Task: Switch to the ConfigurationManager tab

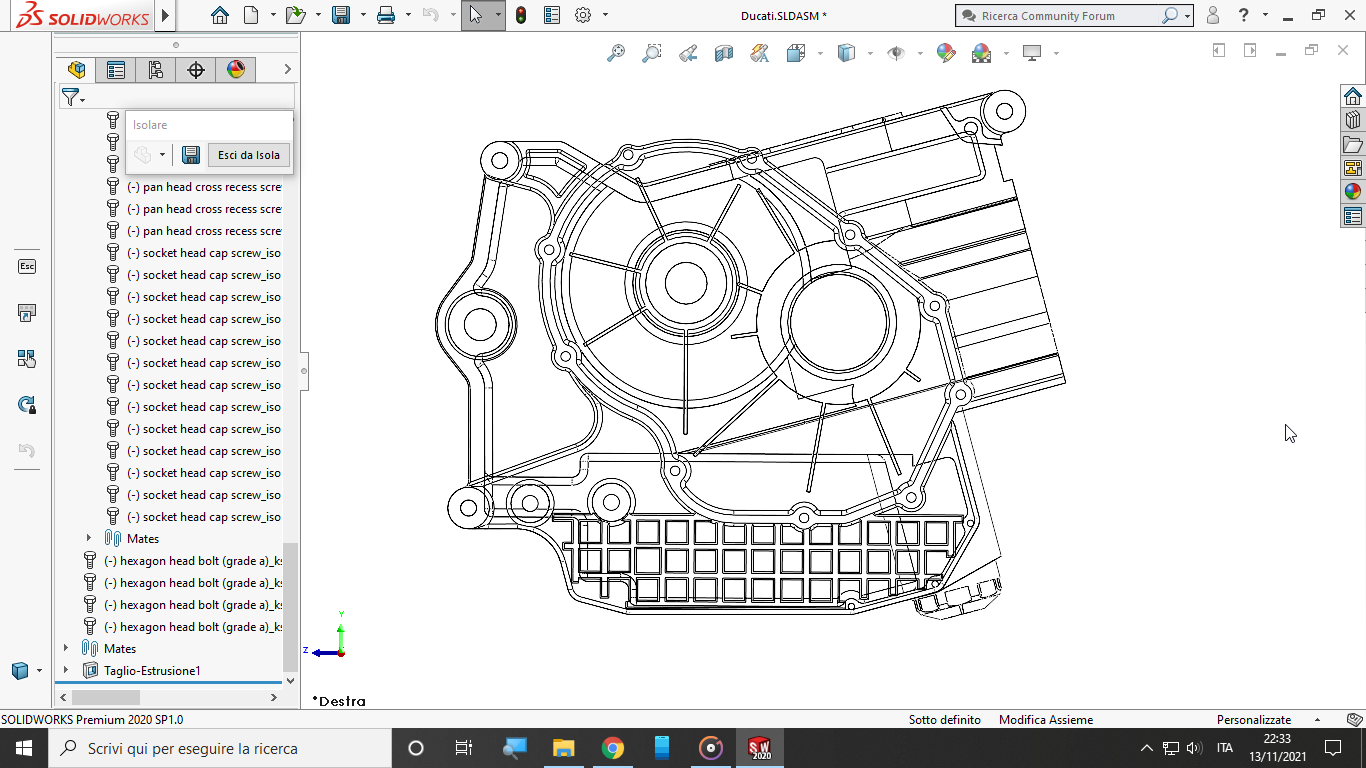Action: (156, 69)
